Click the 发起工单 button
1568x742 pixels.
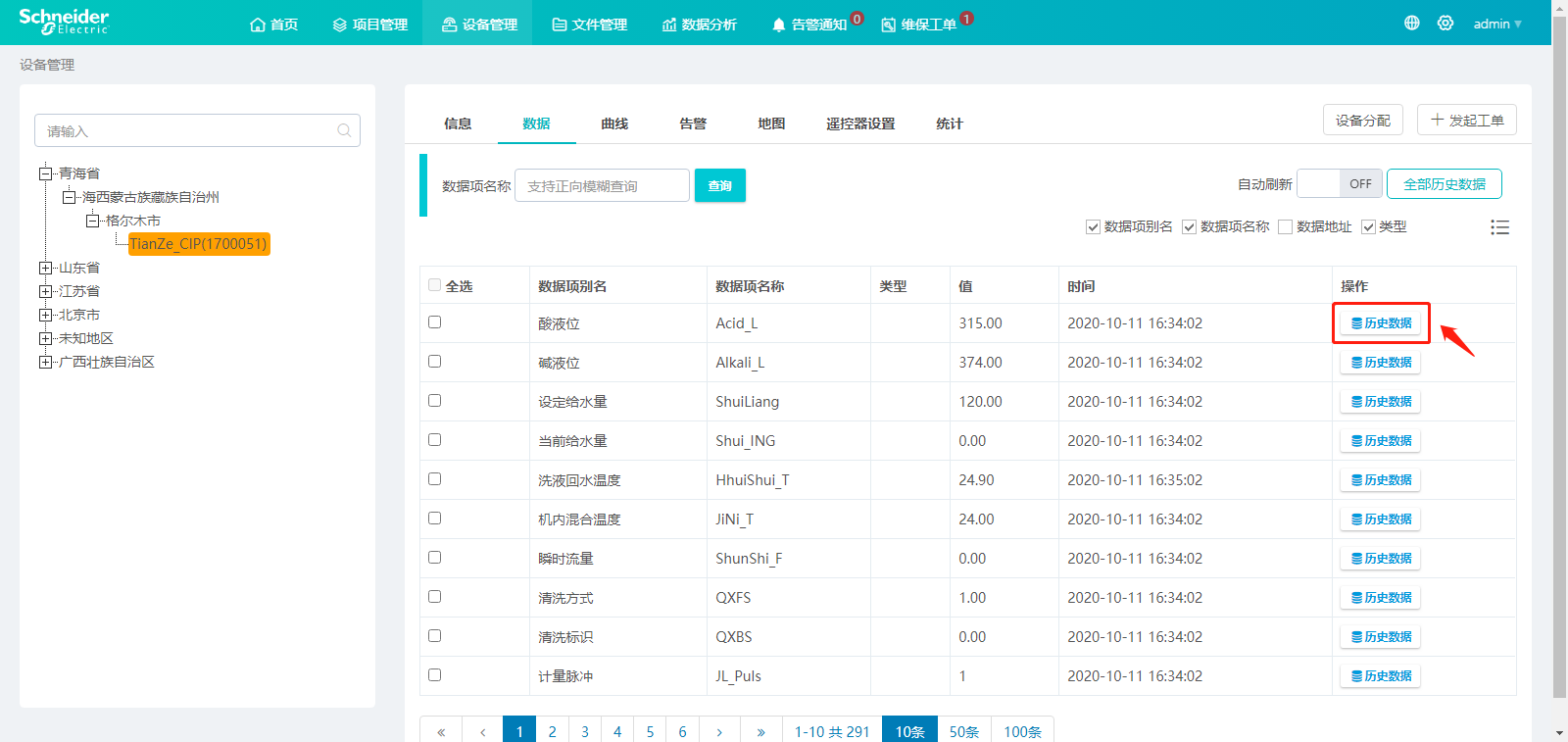point(1467,120)
